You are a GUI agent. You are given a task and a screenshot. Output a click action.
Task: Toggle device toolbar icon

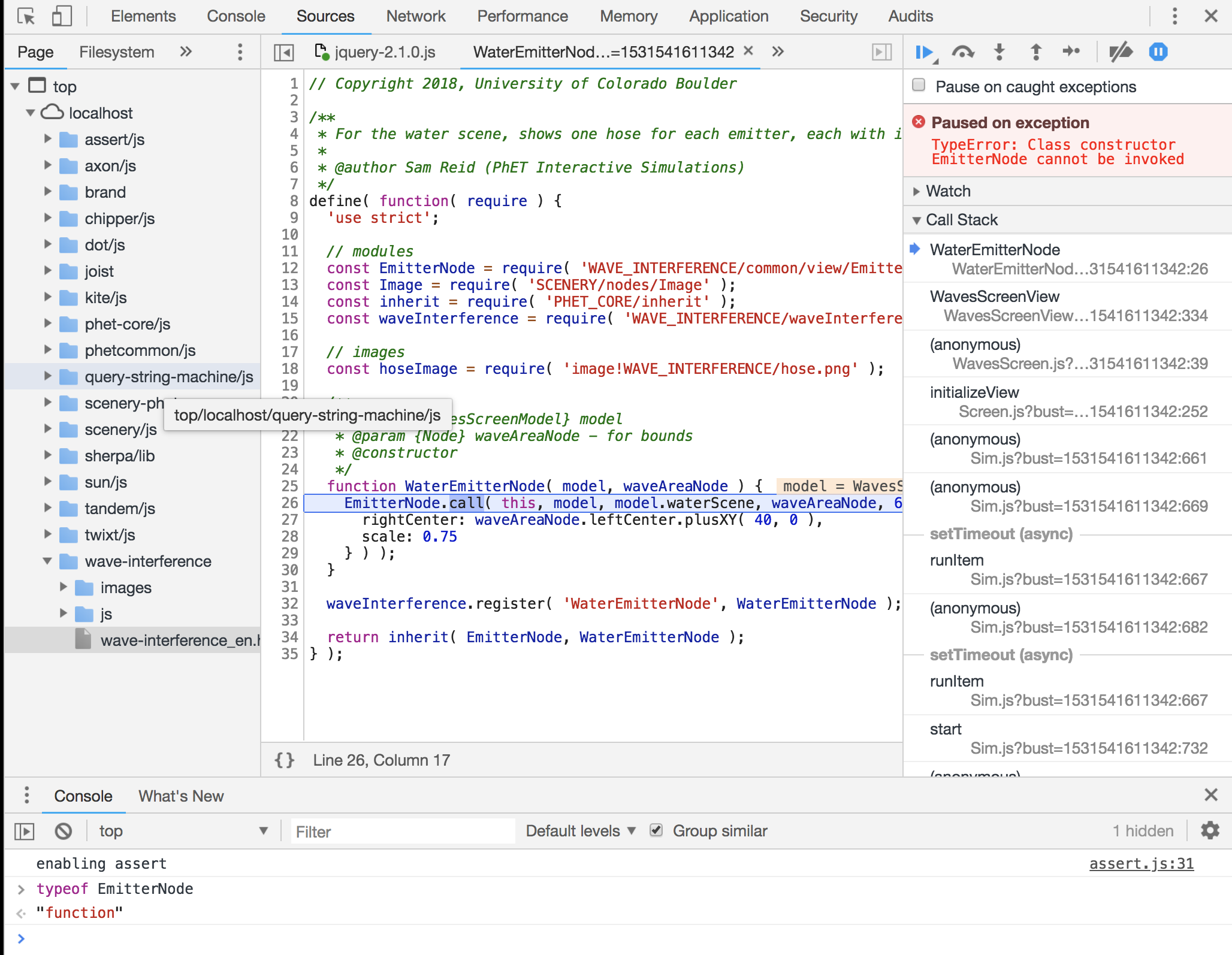click(x=61, y=16)
